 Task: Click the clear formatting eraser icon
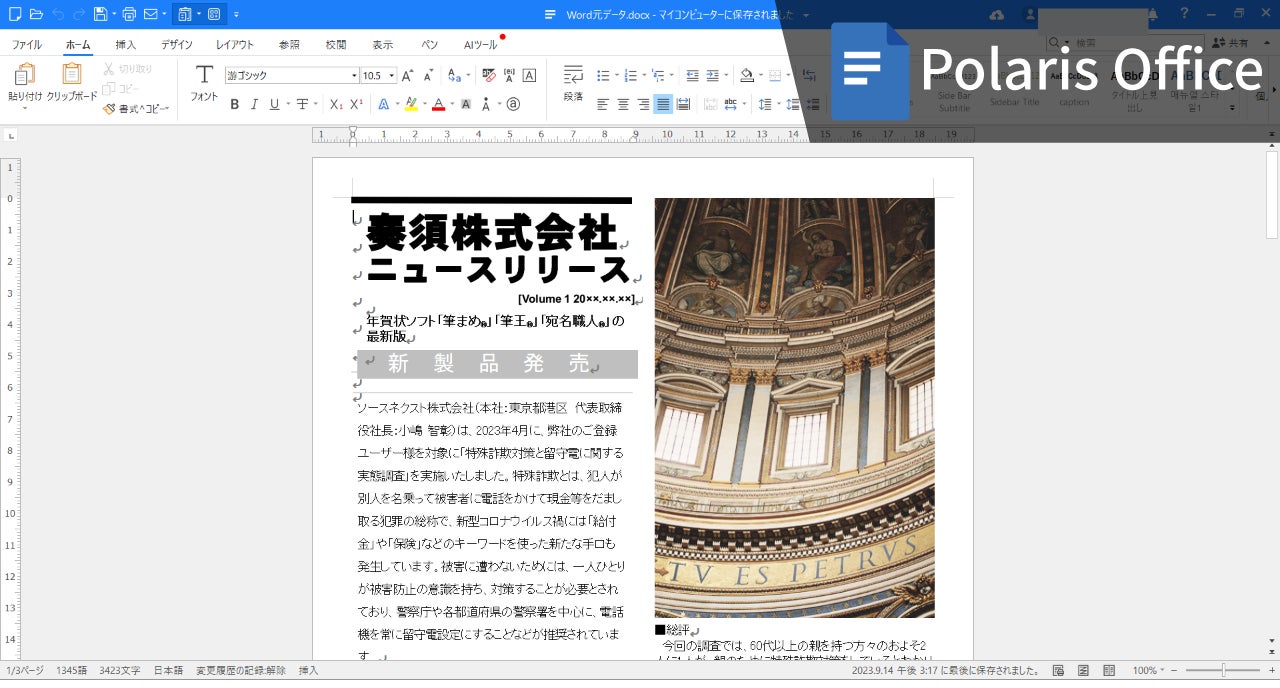(489, 75)
